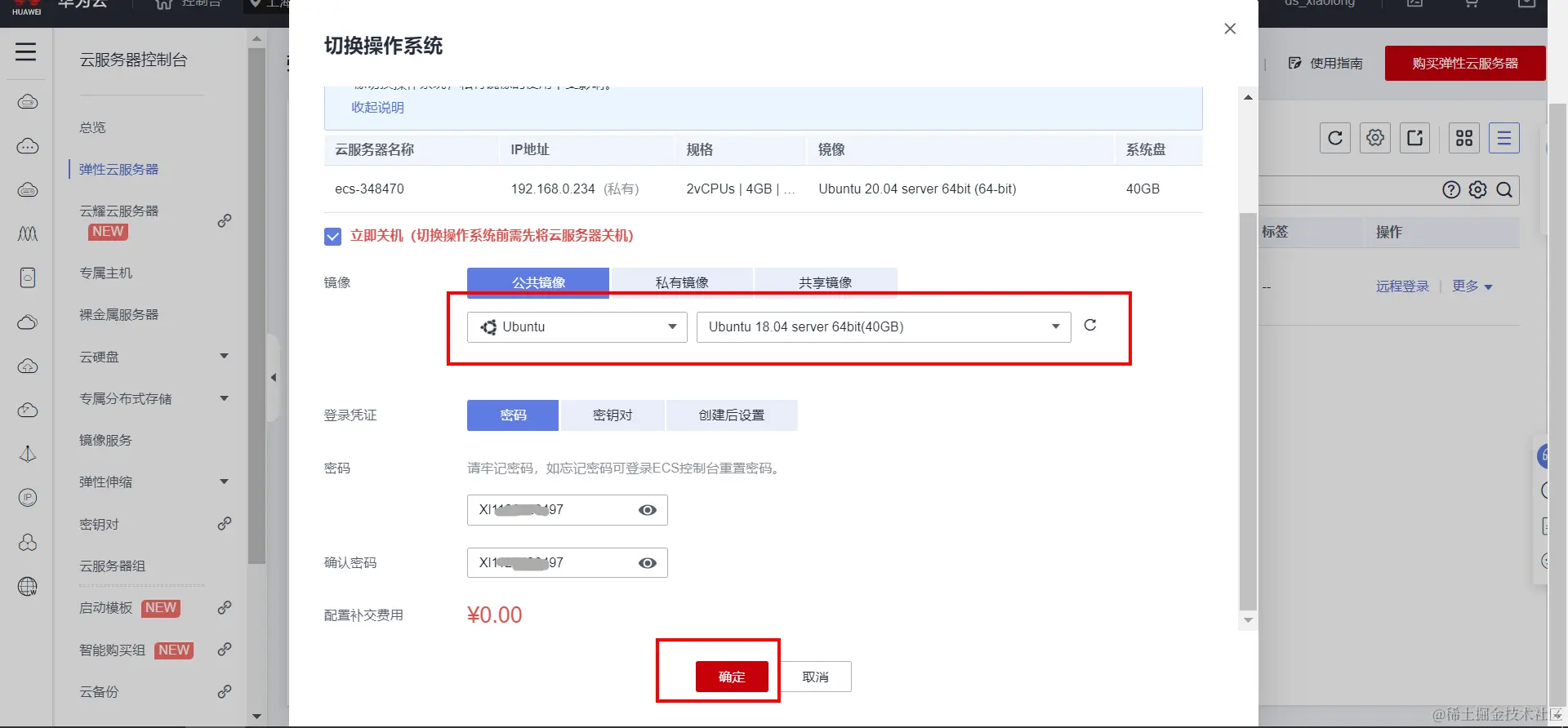Screen dimensions: 1568x728
Task: Refresh the server list with the toolbar icon
Action: [1335, 138]
